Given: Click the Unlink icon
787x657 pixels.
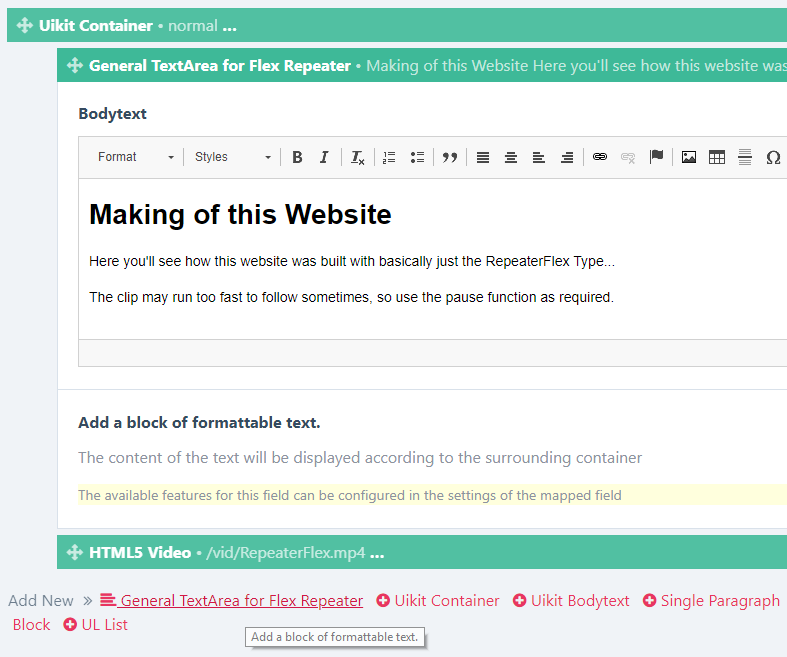Looking at the screenshot, I should [x=628, y=157].
